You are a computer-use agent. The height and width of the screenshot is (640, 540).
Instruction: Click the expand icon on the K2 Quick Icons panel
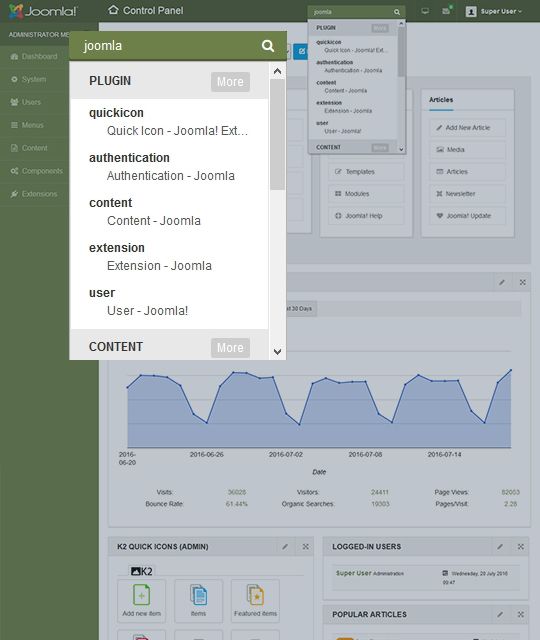305,547
